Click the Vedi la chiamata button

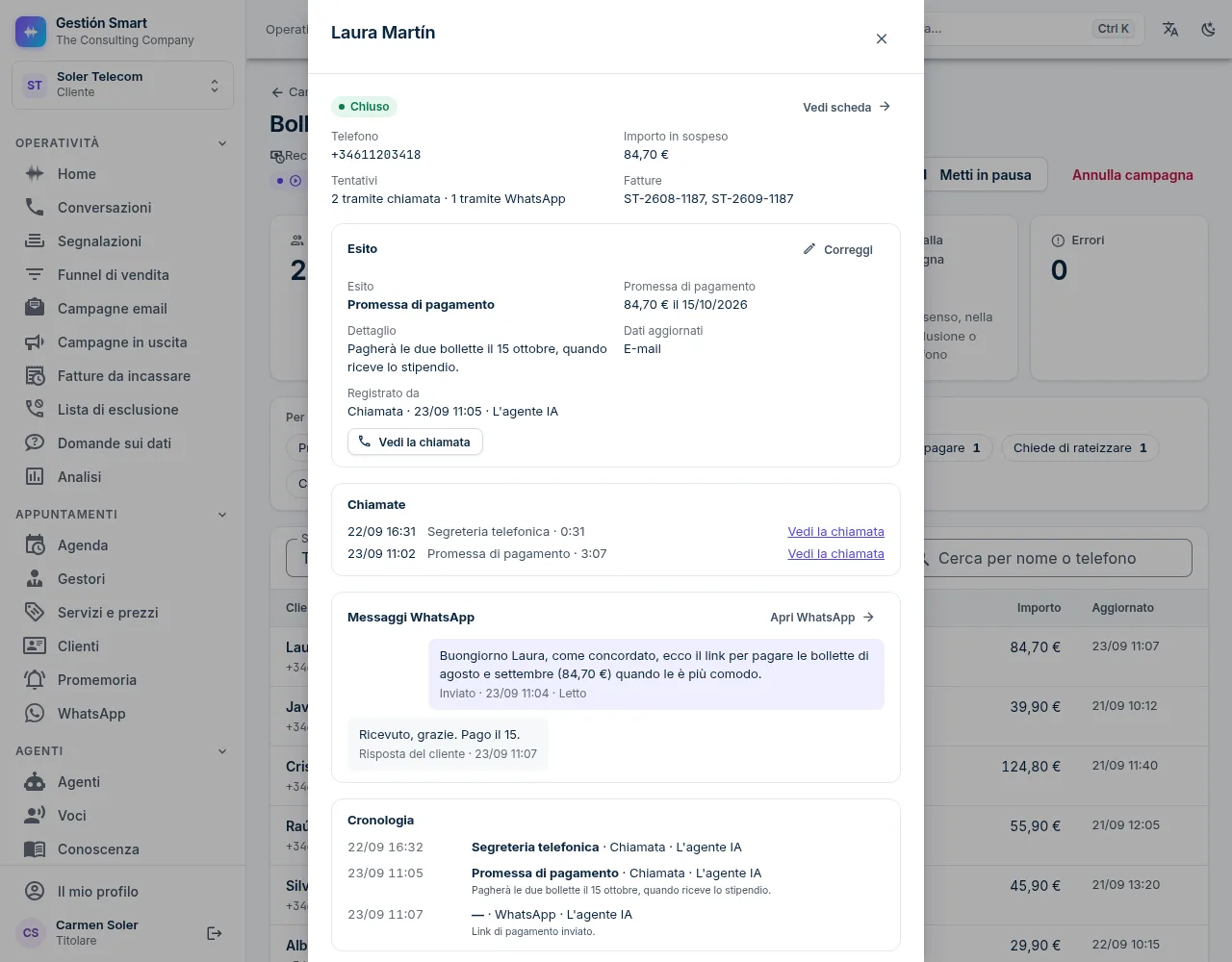[x=415, y=442]
